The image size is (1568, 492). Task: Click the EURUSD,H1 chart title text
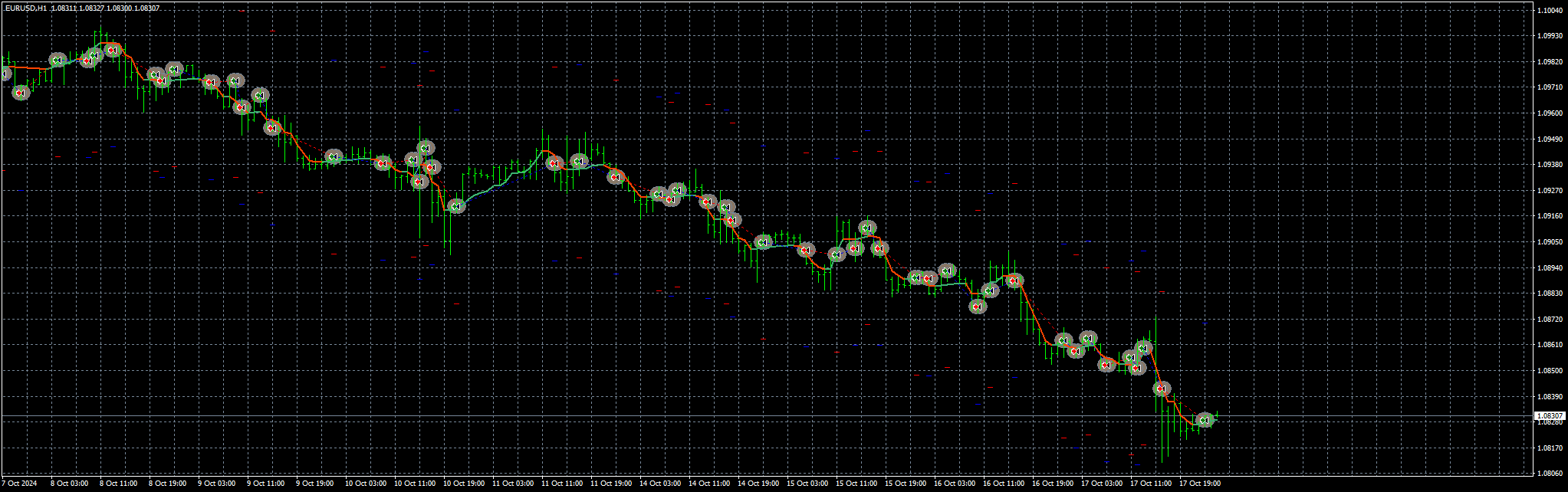(x=25, y=8)
